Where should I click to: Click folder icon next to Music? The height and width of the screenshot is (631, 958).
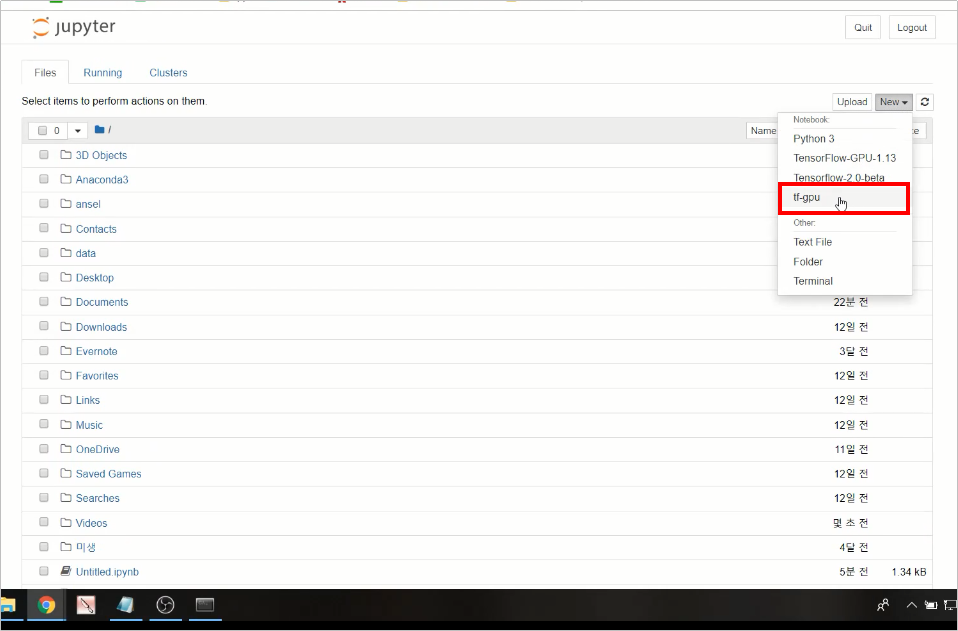pyautogui.click(x=66, y=425)
